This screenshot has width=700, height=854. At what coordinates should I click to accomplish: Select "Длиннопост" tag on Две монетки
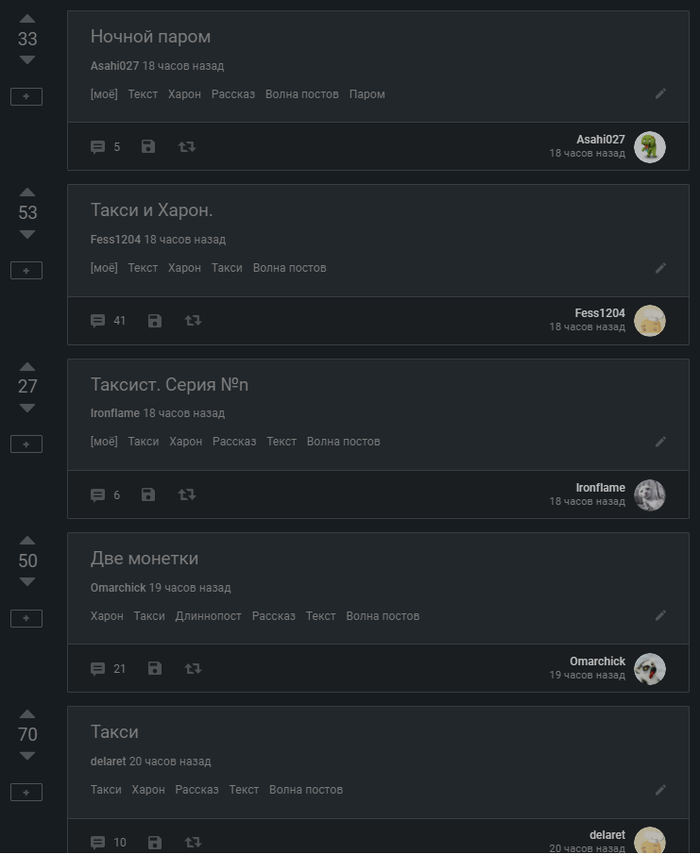tap(208, 616)
